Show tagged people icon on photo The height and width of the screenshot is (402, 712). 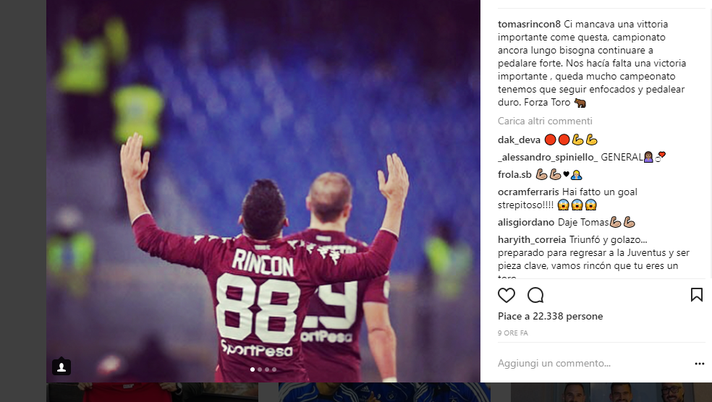pyautogui.click(x=61, y=367)
